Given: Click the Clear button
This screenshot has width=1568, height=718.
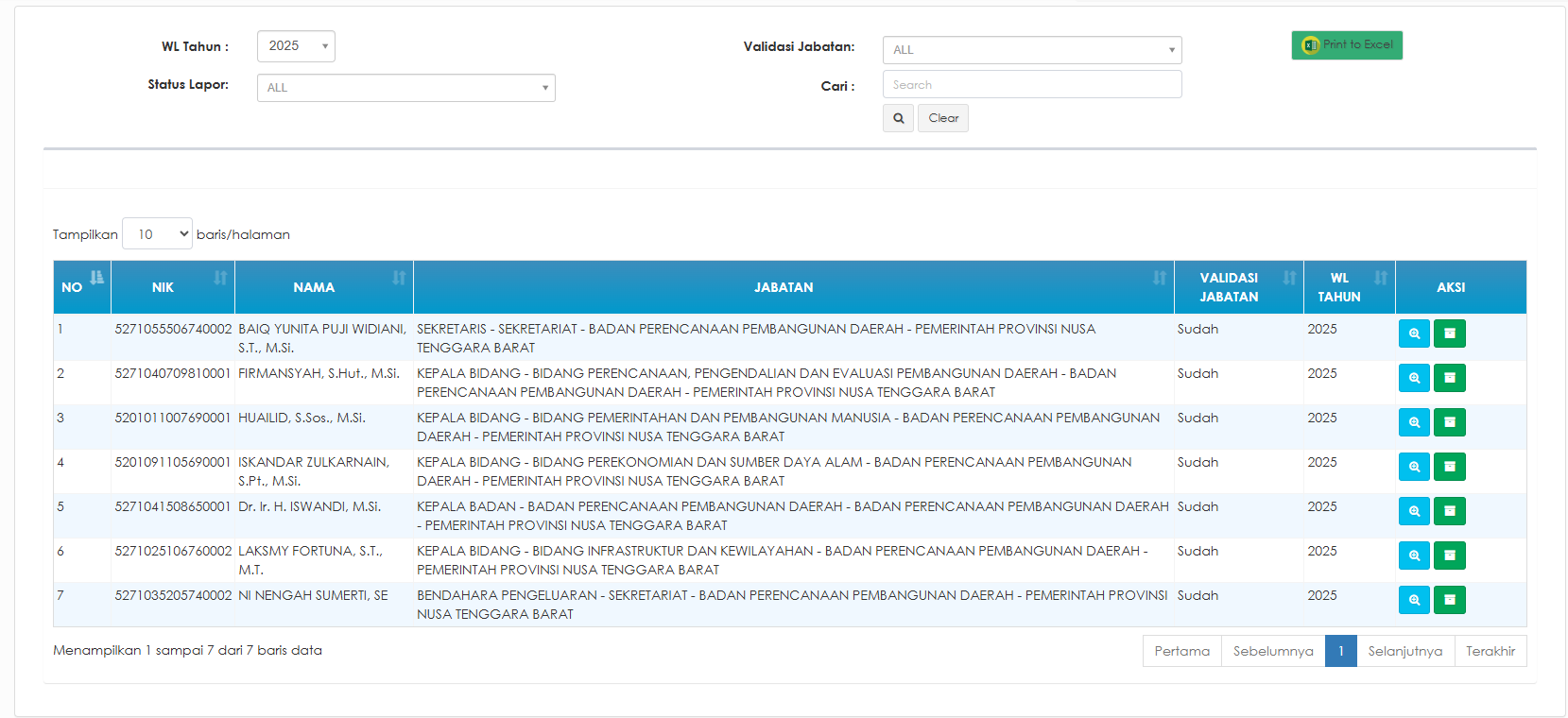Looking at the screenshot, I should point(943,118).
